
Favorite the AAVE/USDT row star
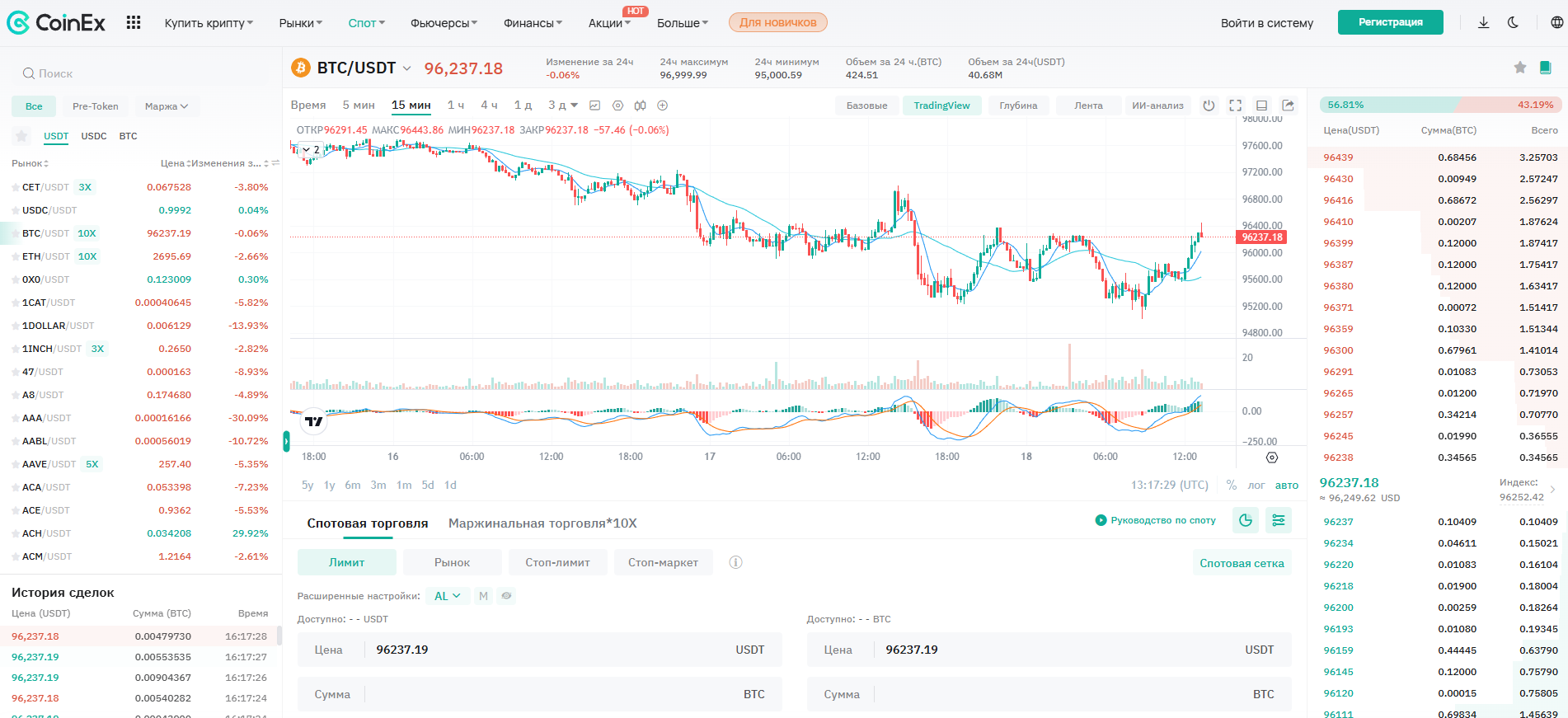point(16,465)
